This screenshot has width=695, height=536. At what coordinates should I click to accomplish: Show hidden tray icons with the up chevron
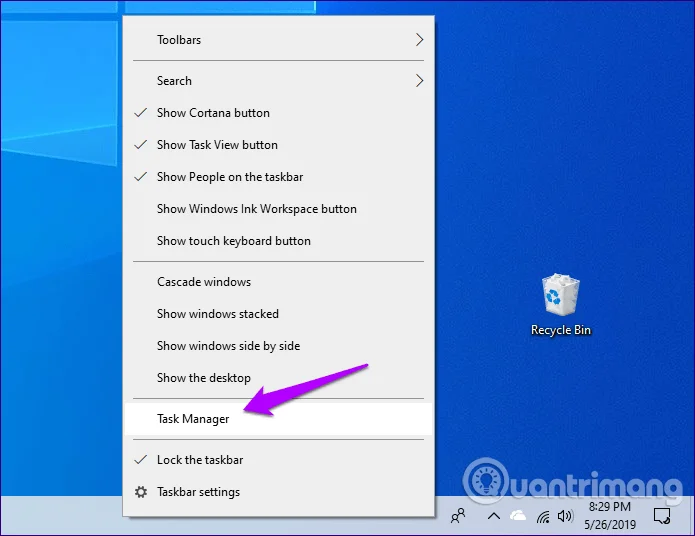pyautogui.click(x=494, y=516)
